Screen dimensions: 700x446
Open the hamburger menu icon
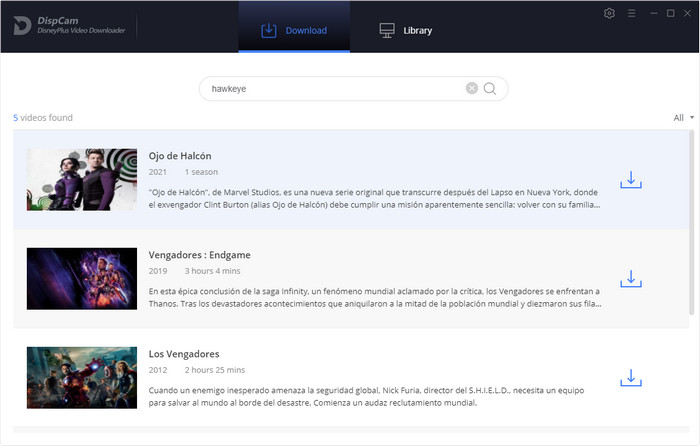click(631, 13)
